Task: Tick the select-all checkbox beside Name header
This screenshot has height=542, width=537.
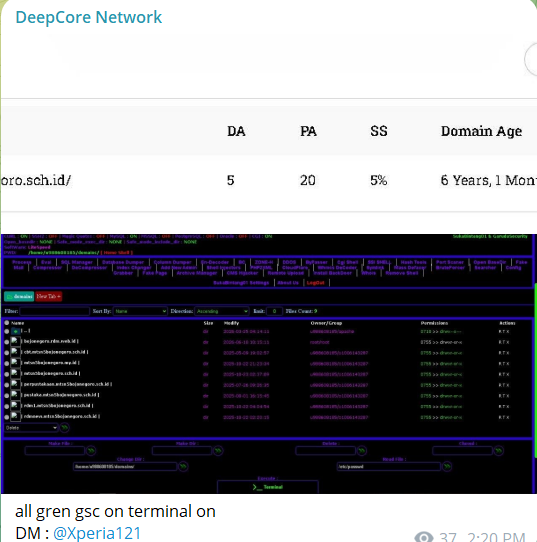Action: pos(7,323)
